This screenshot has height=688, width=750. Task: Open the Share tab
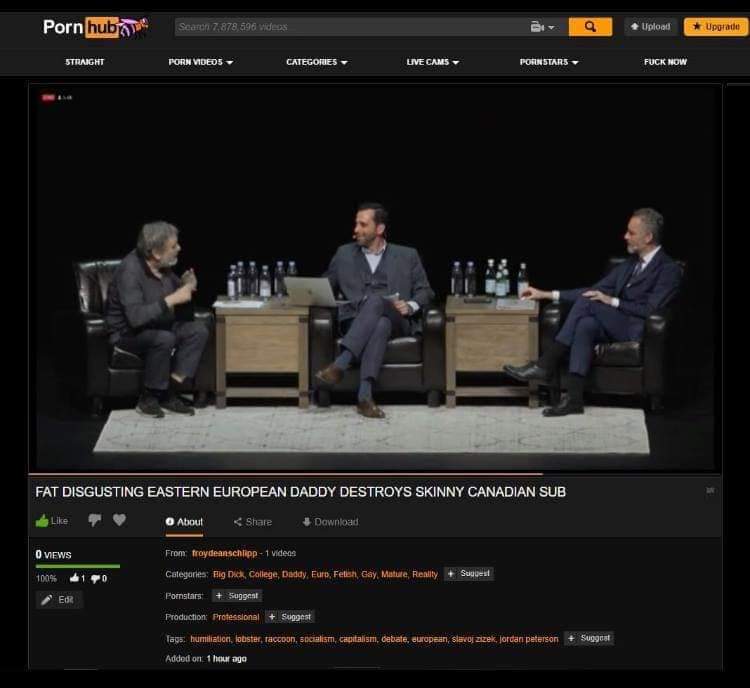coord(253,522)
